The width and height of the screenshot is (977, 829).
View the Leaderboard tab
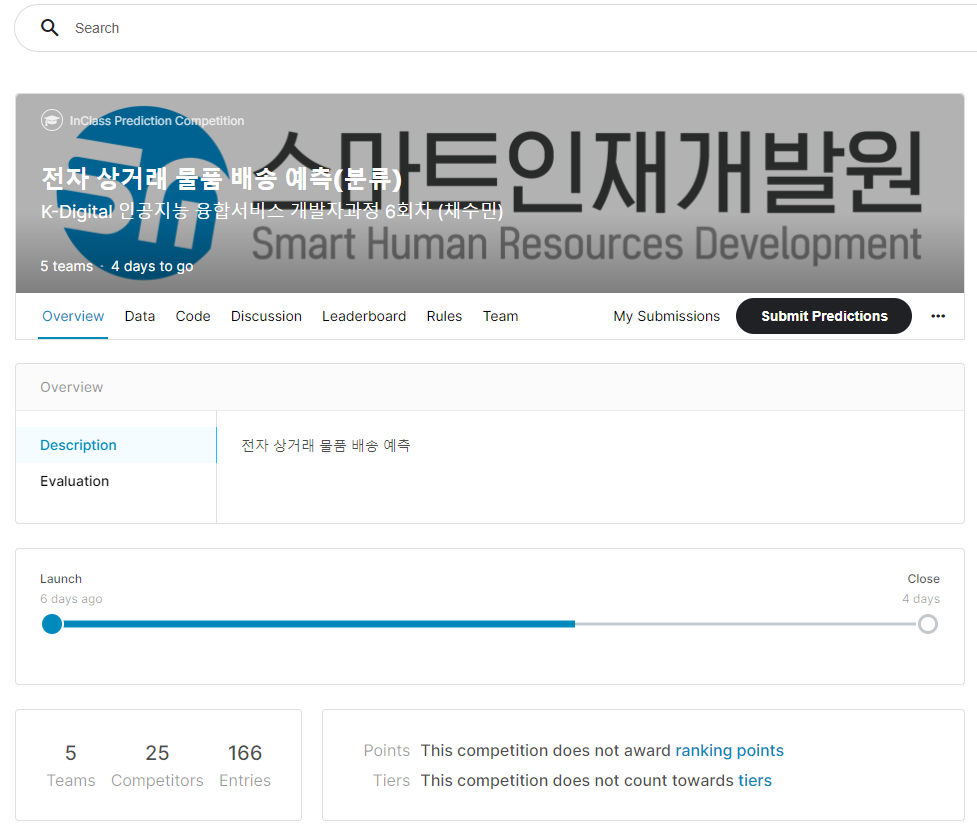(364, 316)
